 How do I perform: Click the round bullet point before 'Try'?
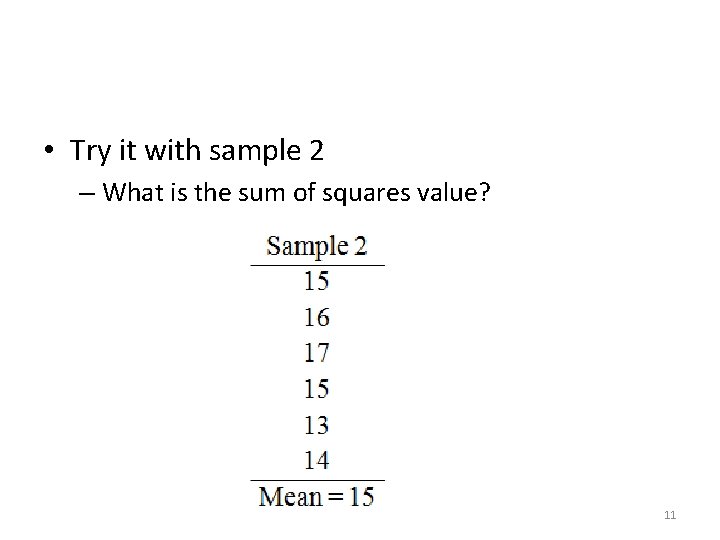49,152
